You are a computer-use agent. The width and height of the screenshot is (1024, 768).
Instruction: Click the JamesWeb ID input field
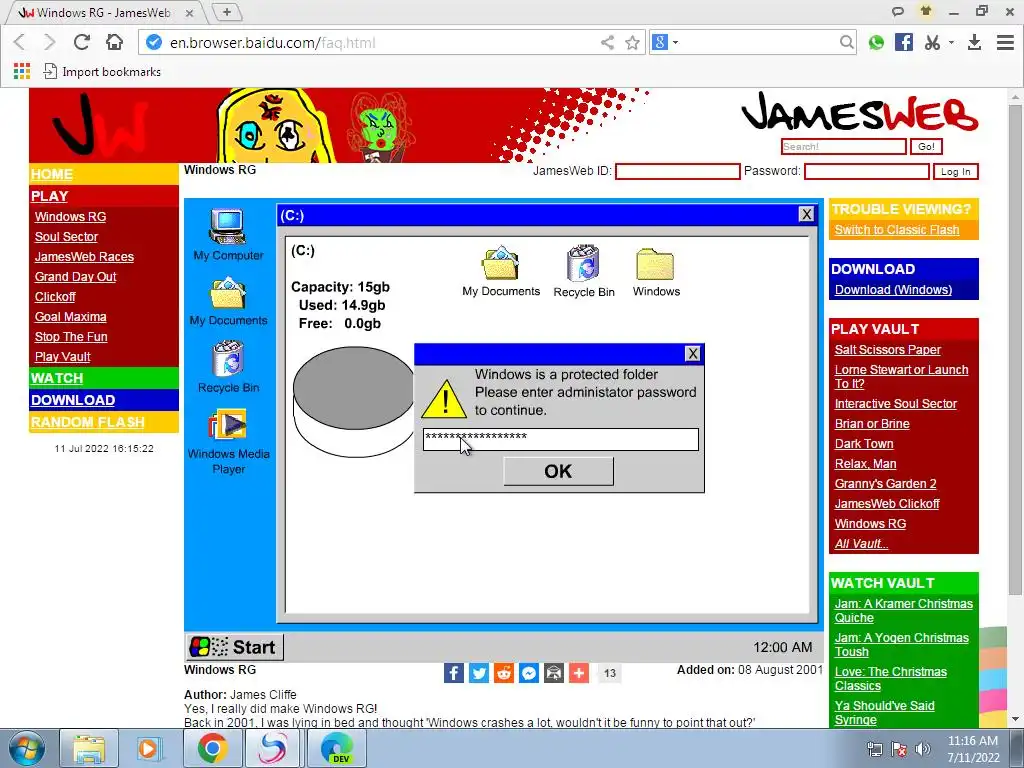677,171
